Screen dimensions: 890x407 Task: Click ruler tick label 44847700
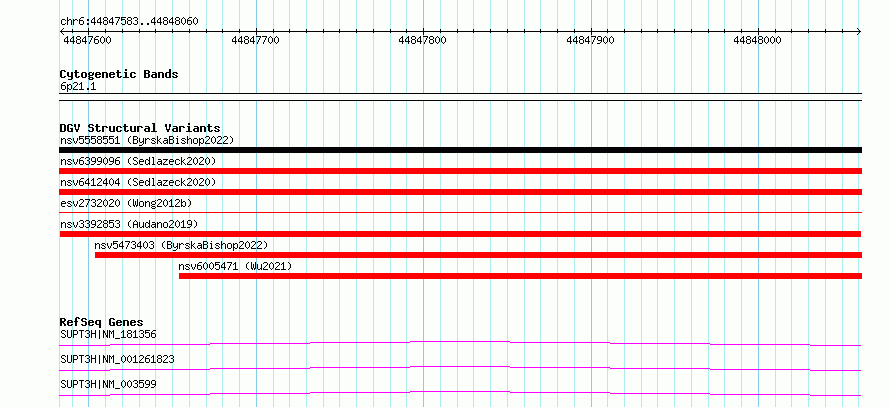255,40
